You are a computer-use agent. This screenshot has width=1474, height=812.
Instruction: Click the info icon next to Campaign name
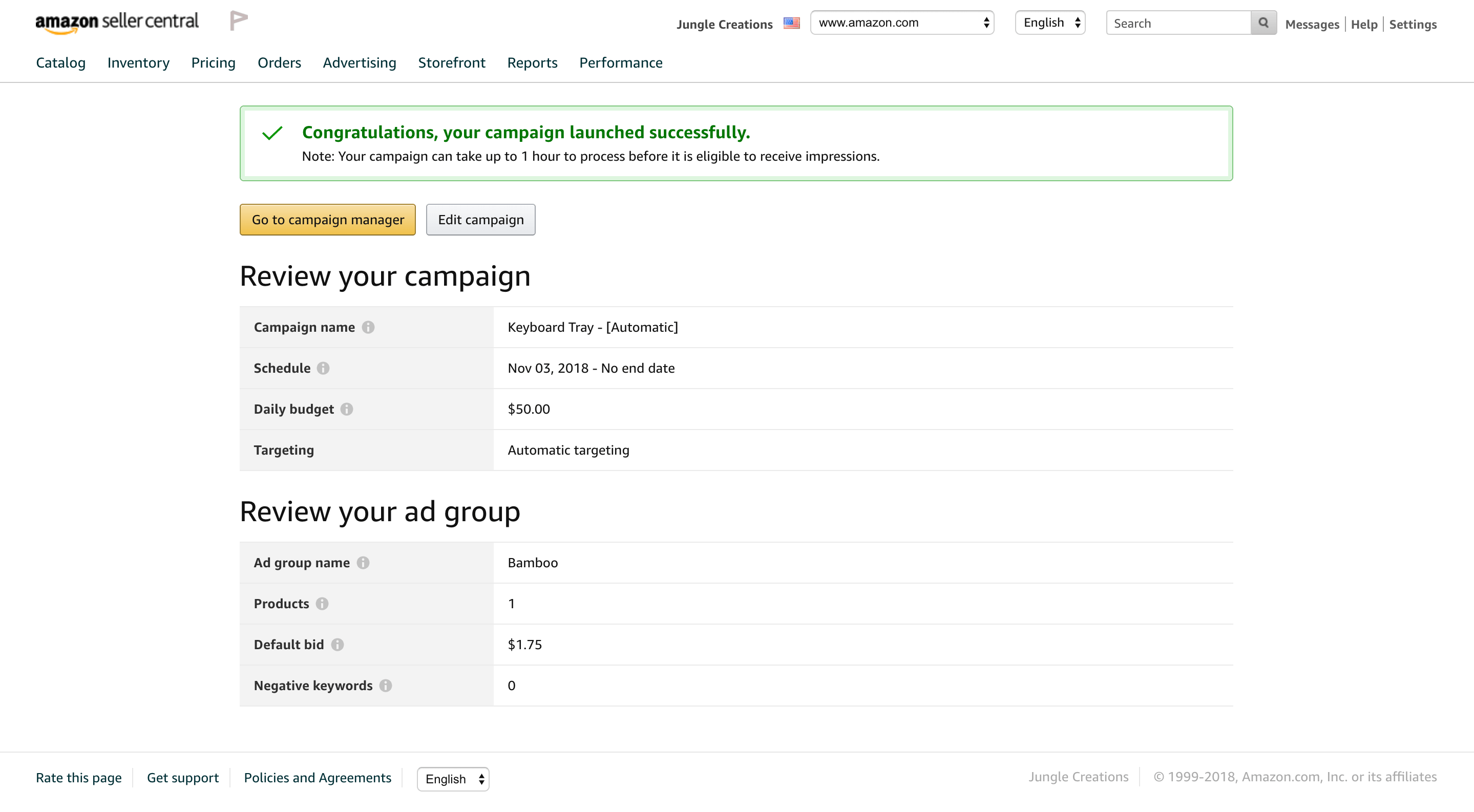click(368, 327)
